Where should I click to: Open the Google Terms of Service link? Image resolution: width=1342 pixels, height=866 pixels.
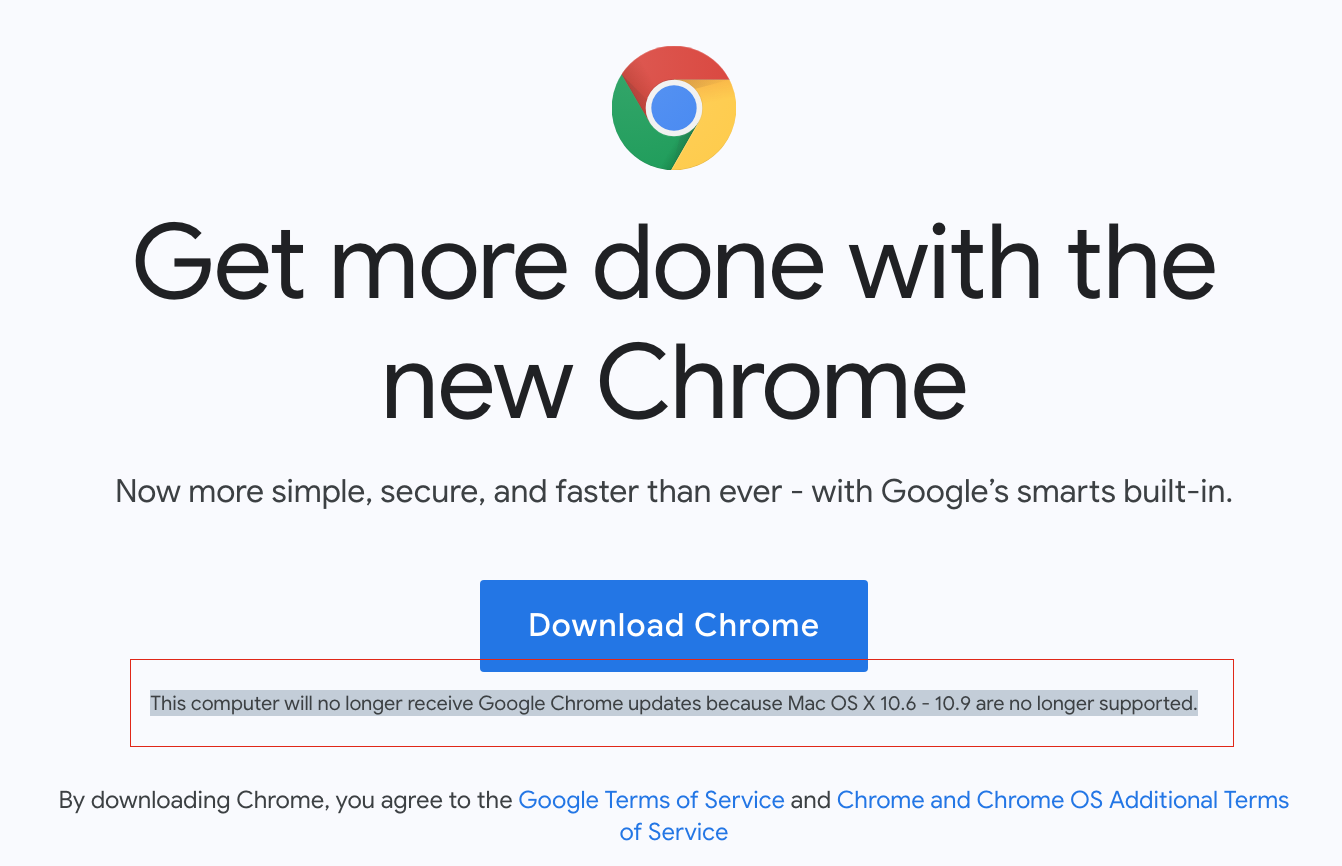click(x=651, y=800)
